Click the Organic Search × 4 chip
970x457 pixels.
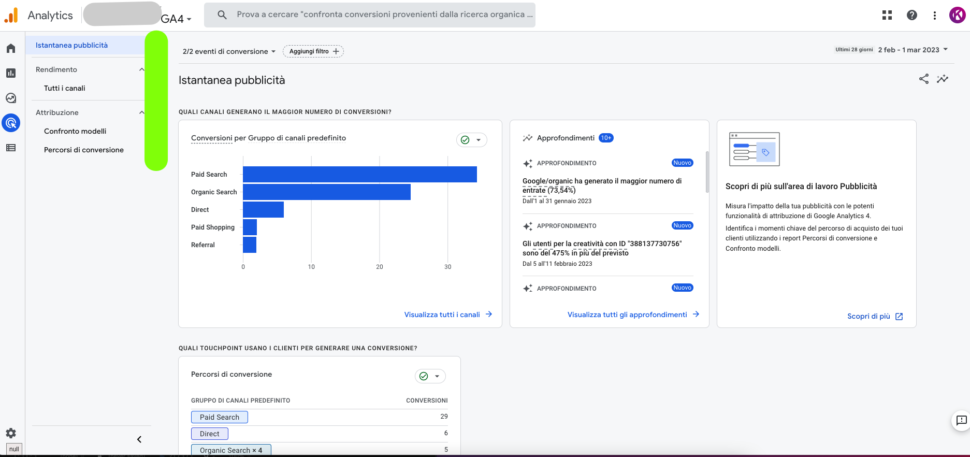tap(231, 450)
